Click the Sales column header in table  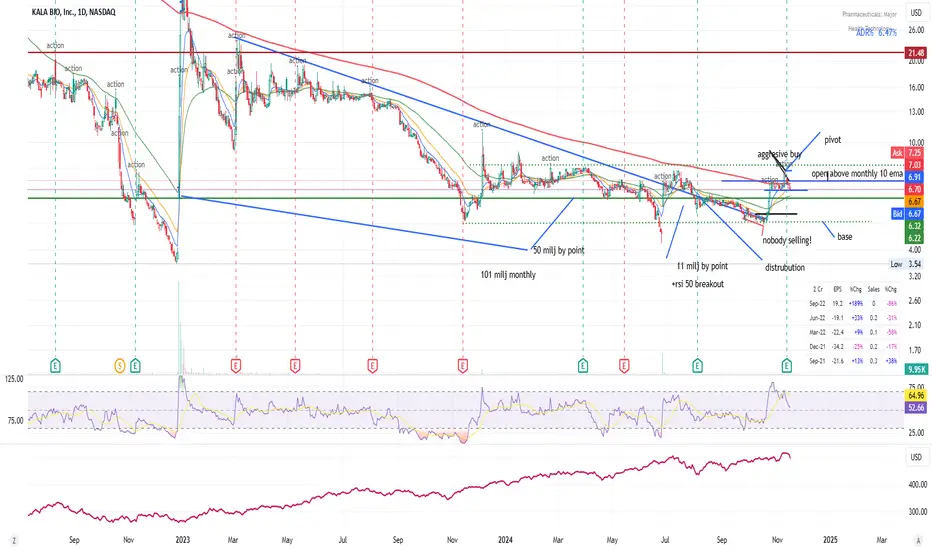tap(873, 290)
